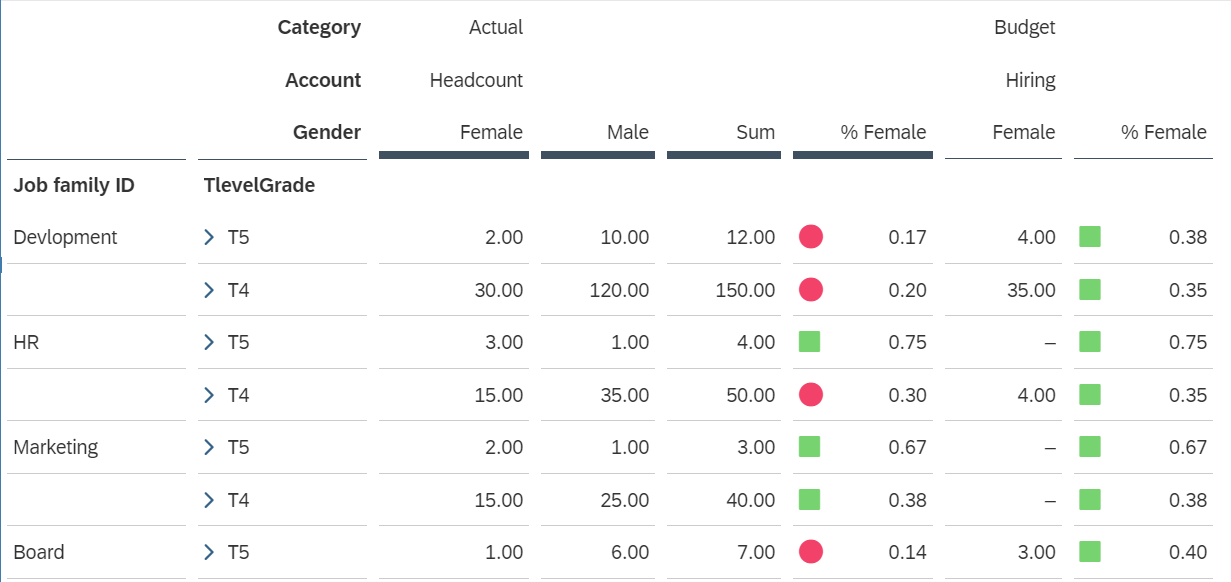Click the red indicator for Board T5 % Female
The height and width of the screenshot is (582, 1231).
tap(811, 551)
